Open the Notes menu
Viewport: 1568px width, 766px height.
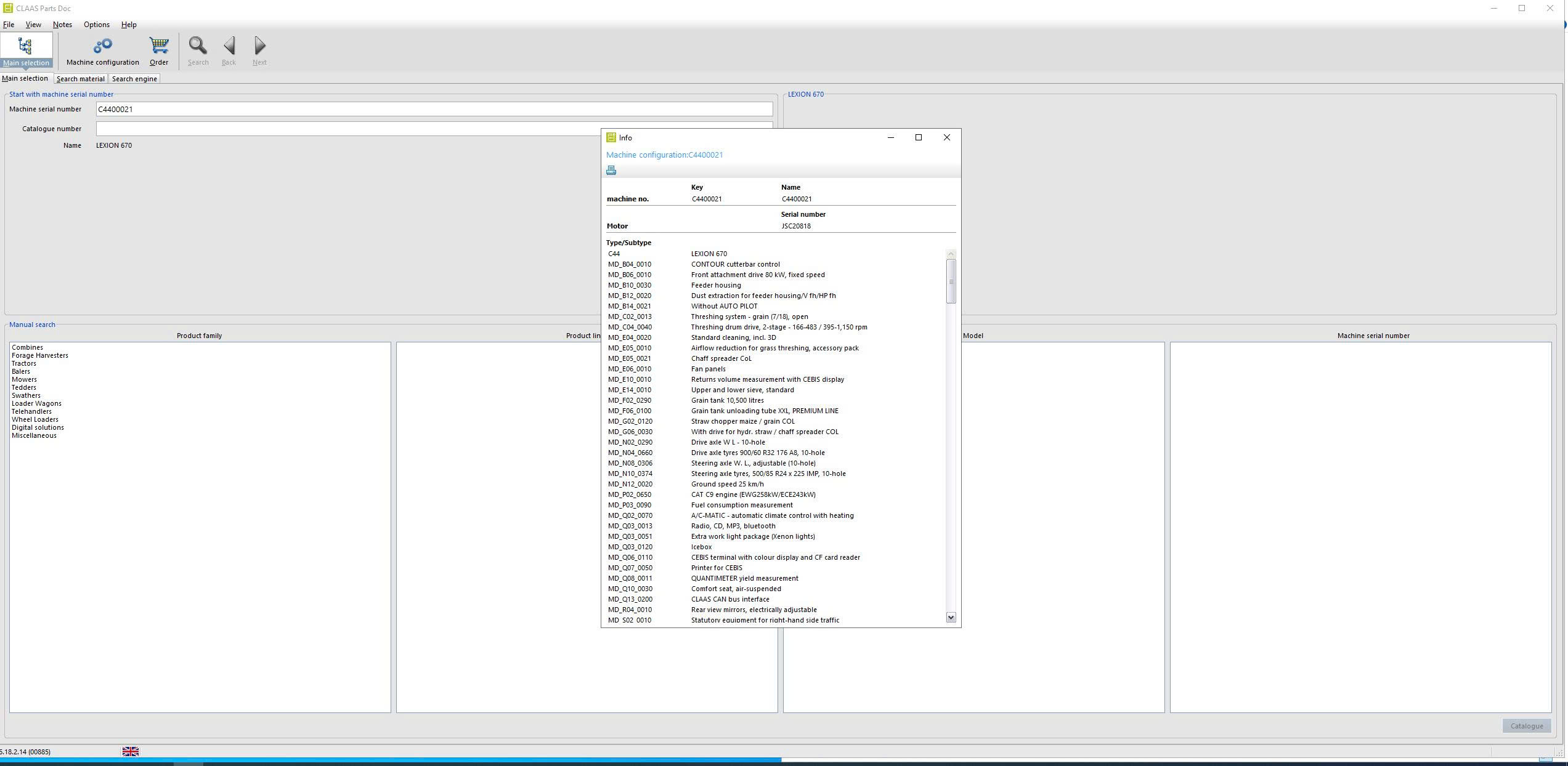(x=62, y=25)
